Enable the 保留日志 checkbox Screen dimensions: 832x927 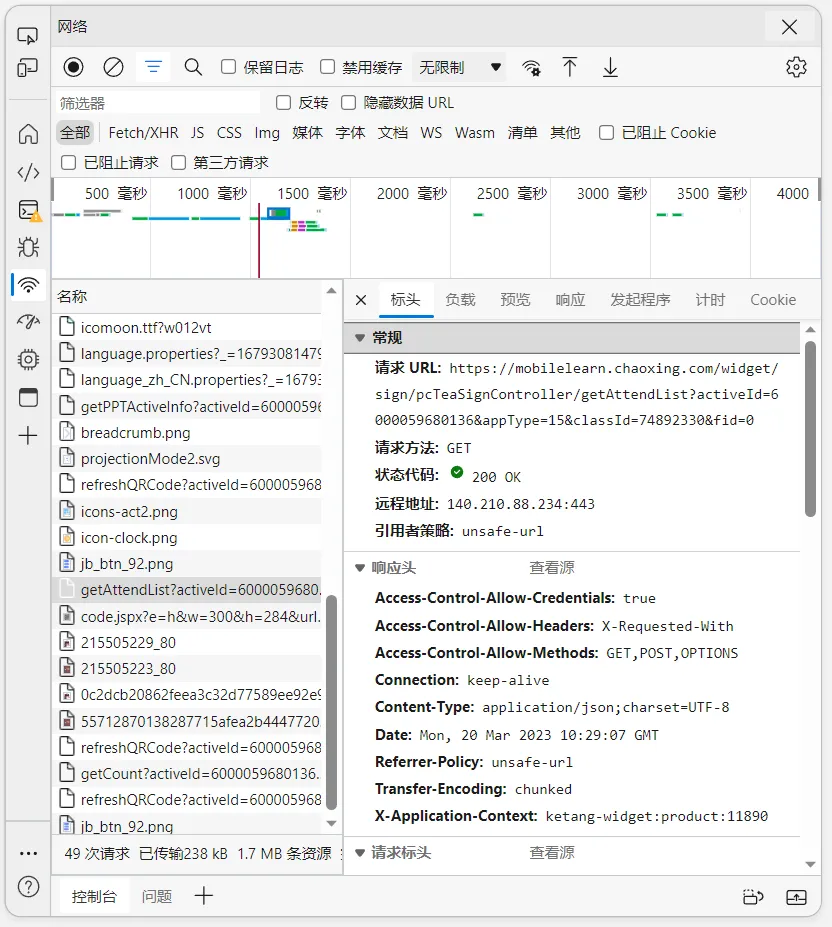[x=229, y=67]
